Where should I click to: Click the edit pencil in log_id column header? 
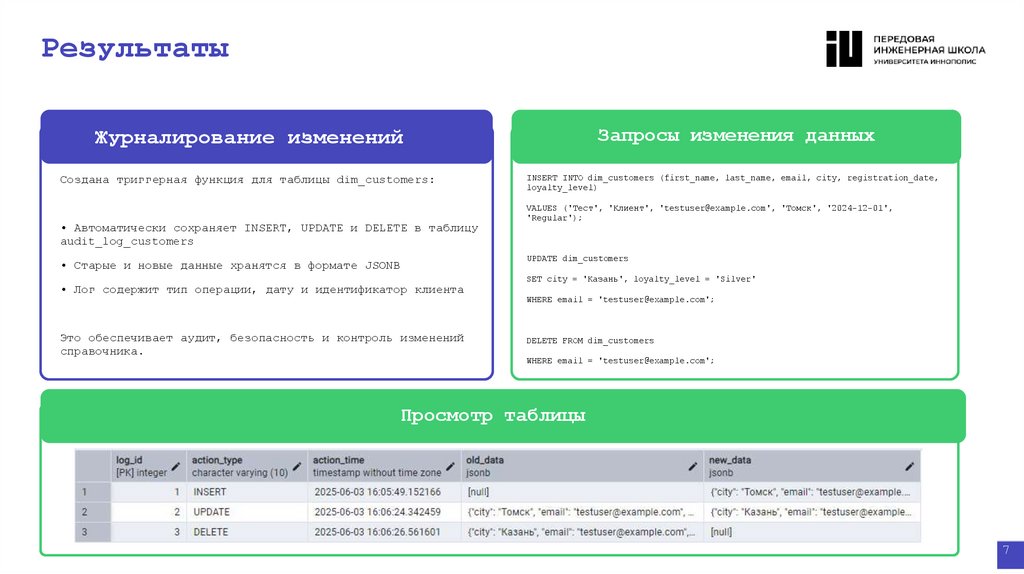175,466
